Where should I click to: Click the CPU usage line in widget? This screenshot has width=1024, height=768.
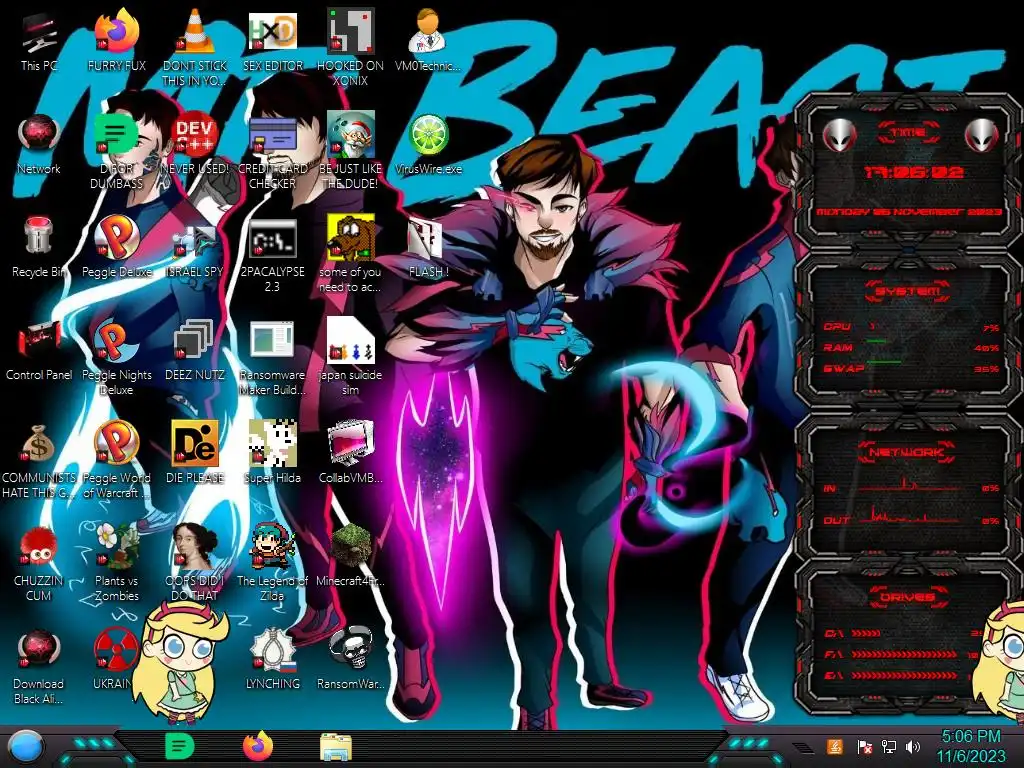pos(911,327)
